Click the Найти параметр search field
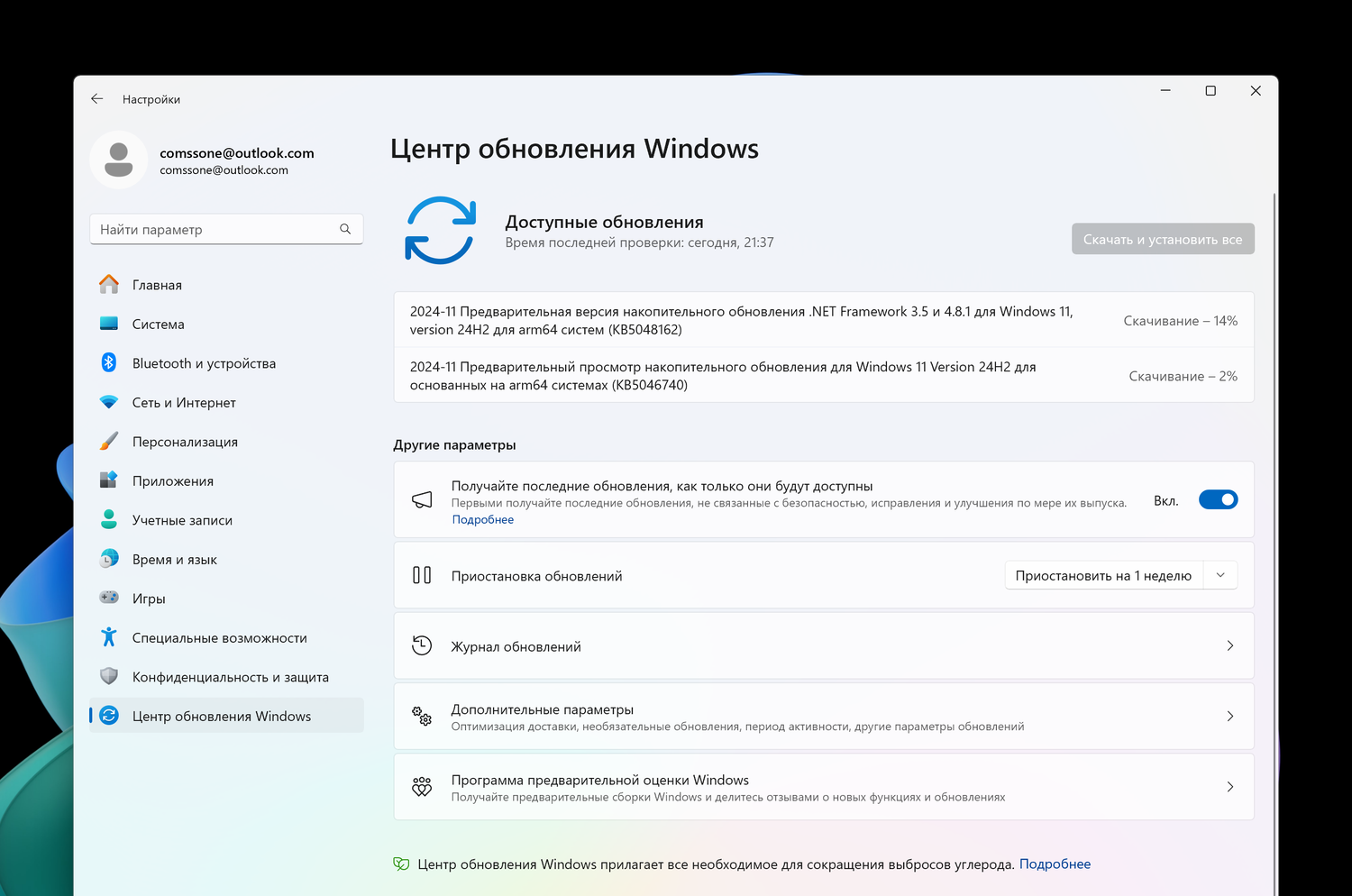The height and width of the screenshot is (896, 1352). point(226,229)
